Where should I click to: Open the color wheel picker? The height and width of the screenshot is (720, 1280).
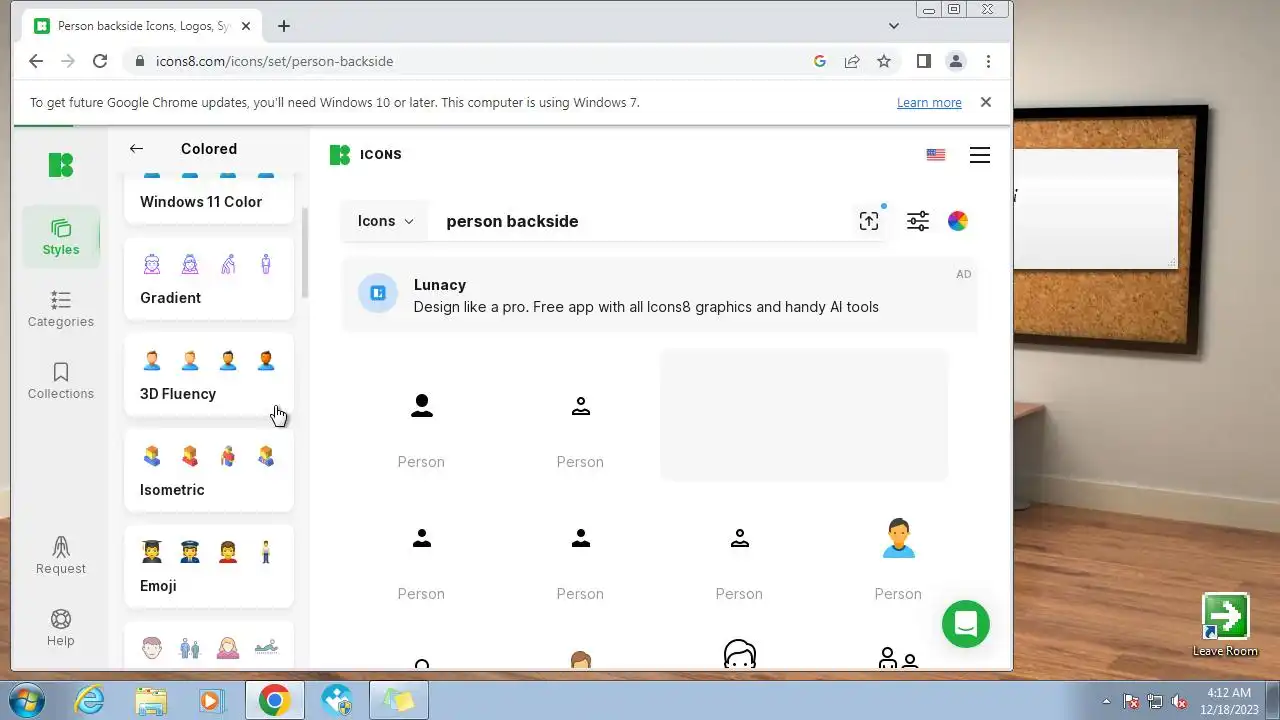958,221
